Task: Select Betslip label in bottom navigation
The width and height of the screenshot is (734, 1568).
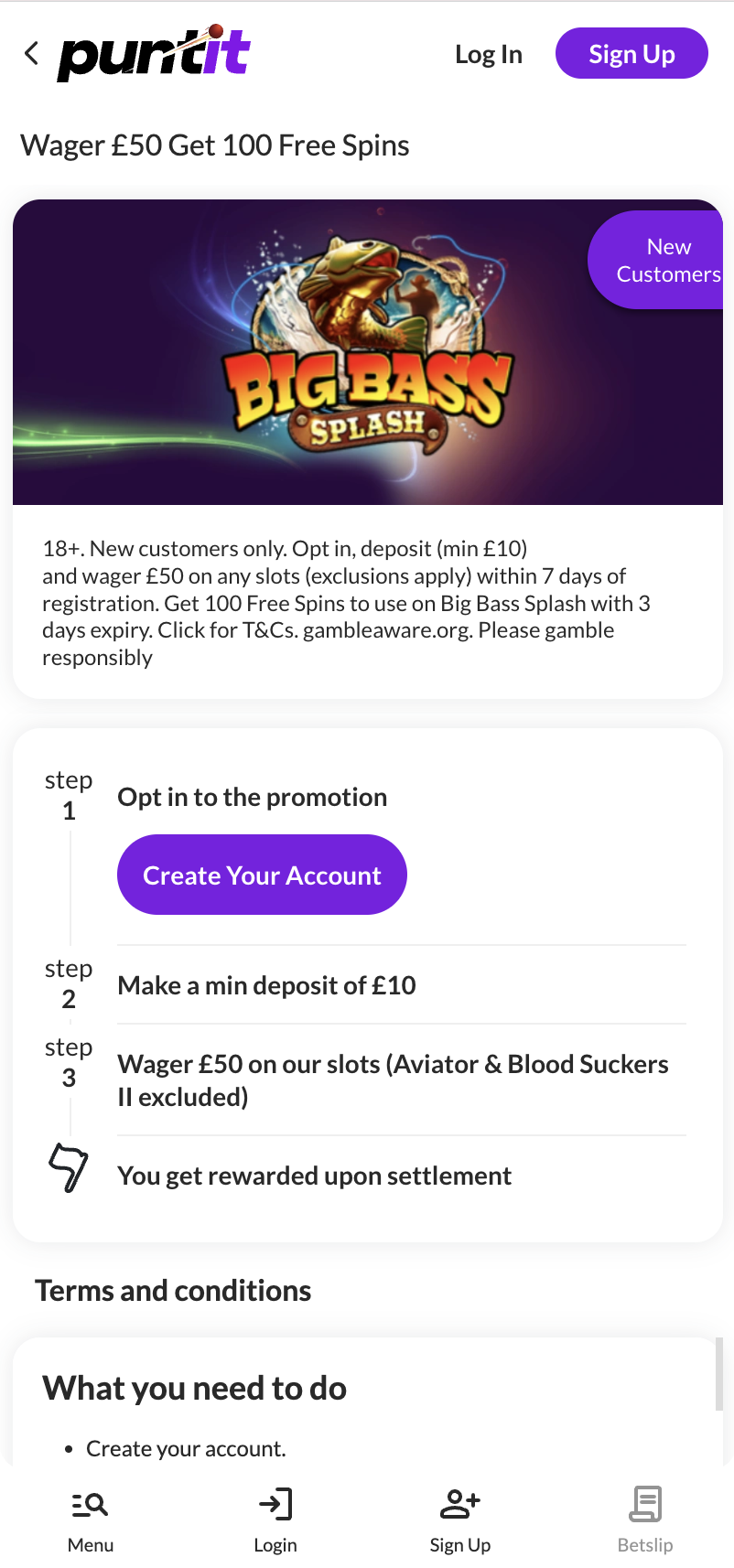Action: [645, 1544]
